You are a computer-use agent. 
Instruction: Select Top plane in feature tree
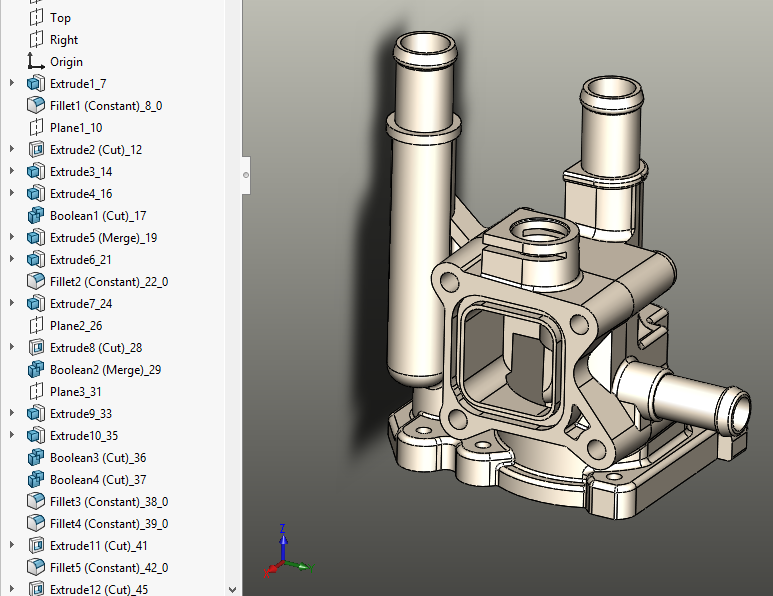pyautogui.click(x=60, y=17)
